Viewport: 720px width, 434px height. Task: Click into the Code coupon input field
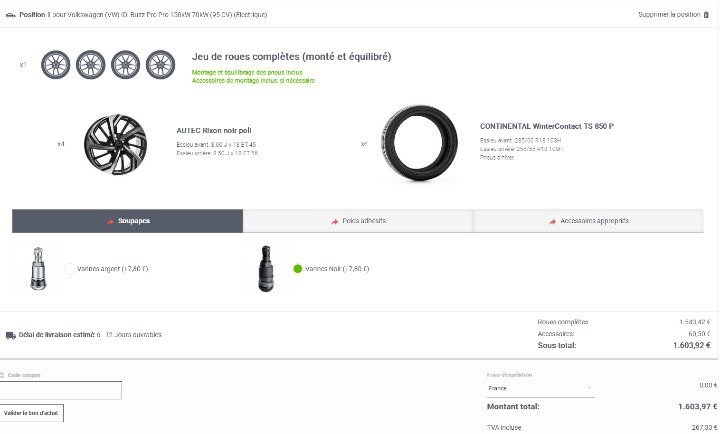[x=62, y=390]
